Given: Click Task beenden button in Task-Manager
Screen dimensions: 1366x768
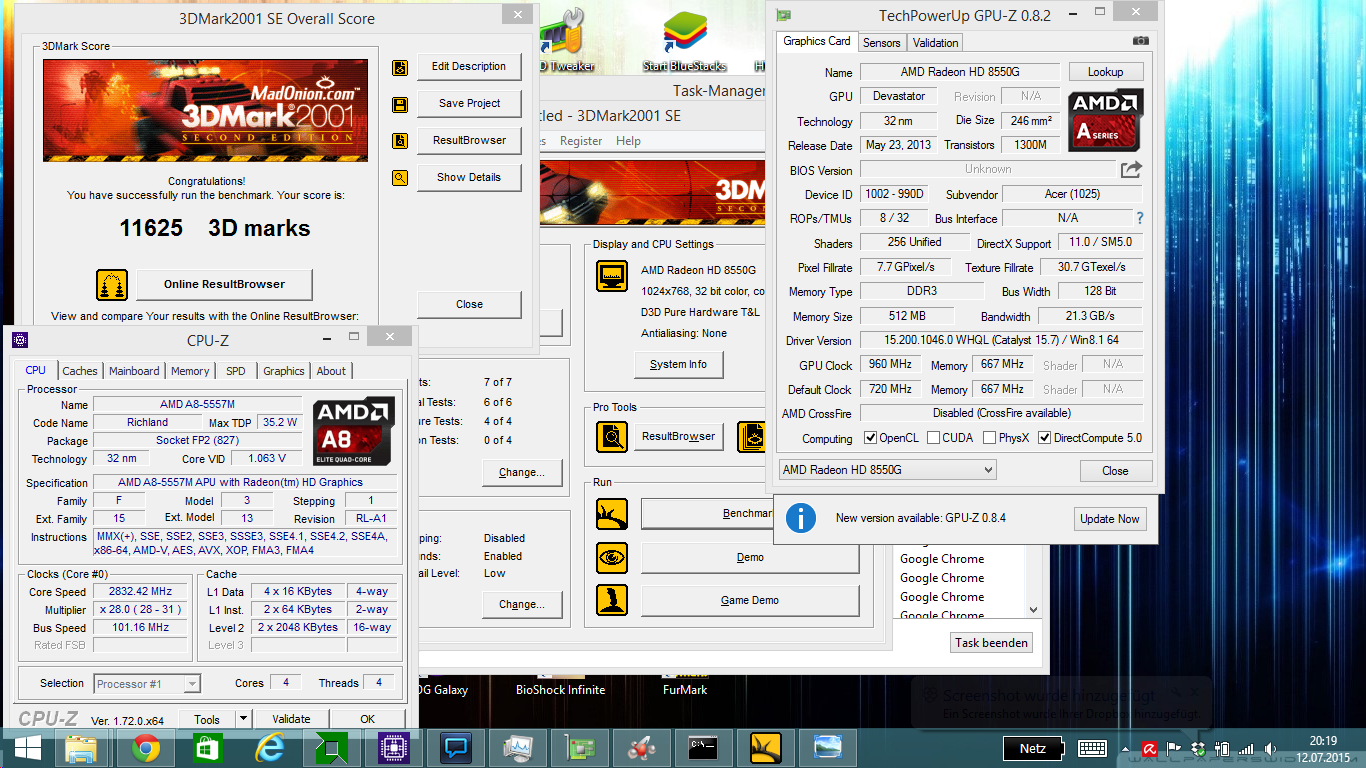Looking at the screenshot, I should tap(991, 643).
